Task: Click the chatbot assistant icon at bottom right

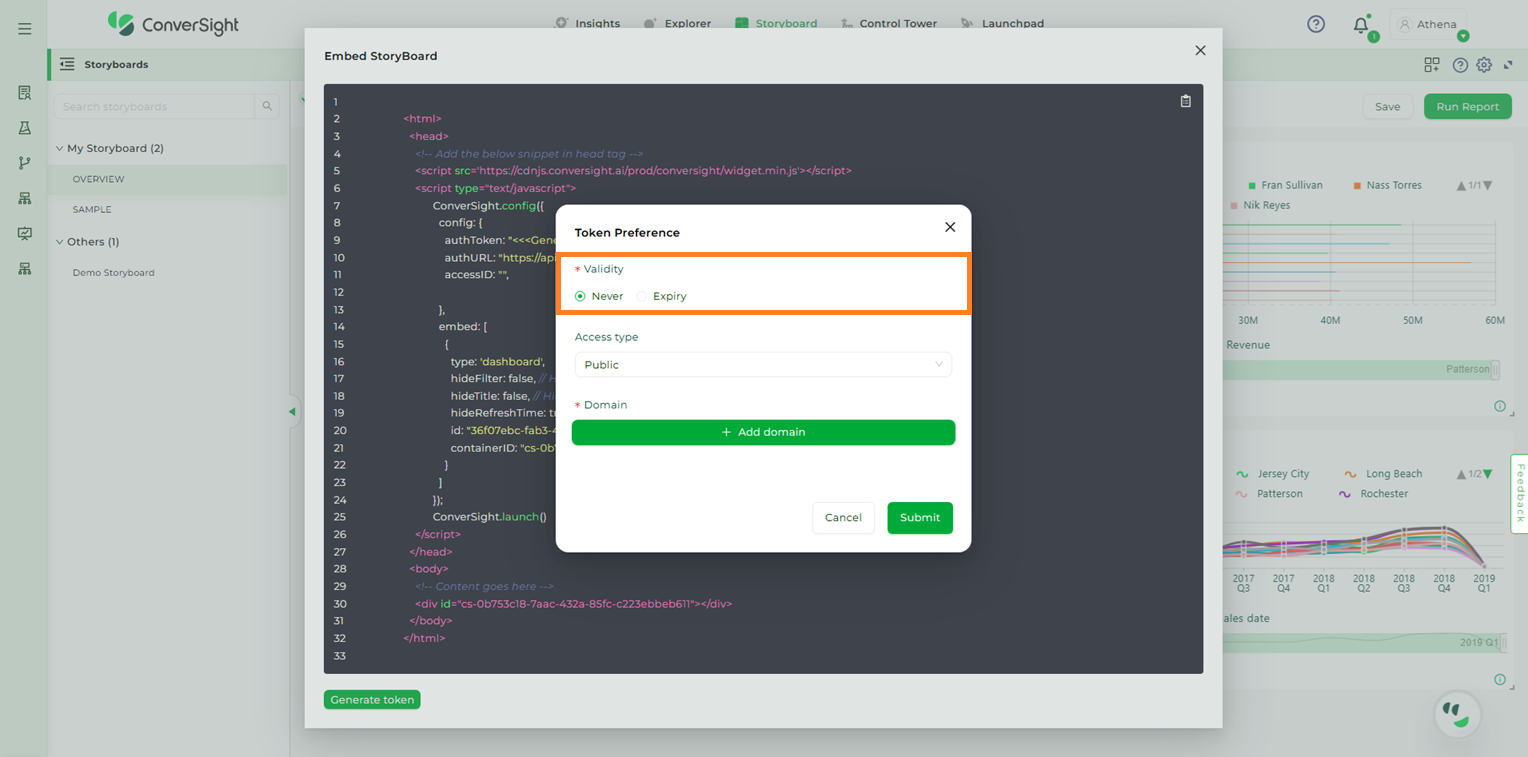Action: 1457,714
